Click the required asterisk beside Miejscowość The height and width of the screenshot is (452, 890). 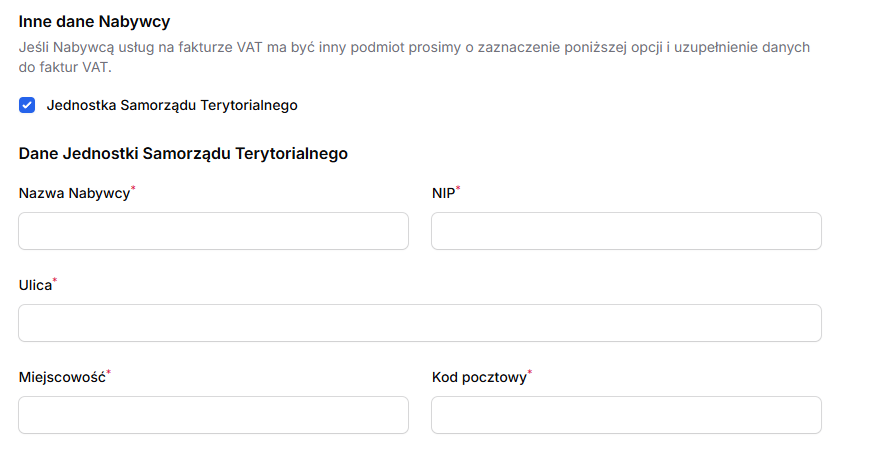109,374
